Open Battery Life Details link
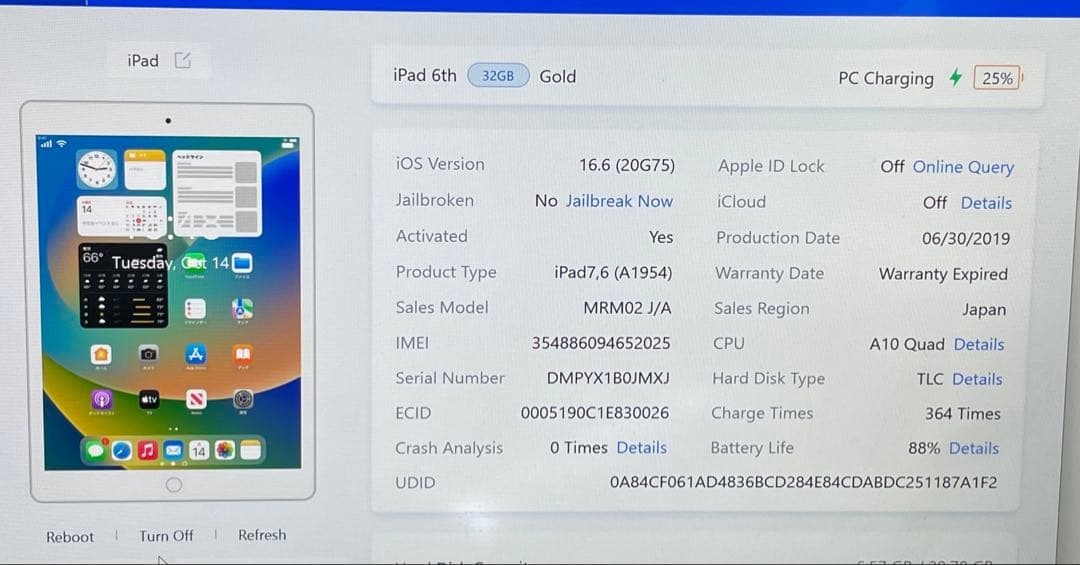 pyautogui.click(x=973, y=449)
